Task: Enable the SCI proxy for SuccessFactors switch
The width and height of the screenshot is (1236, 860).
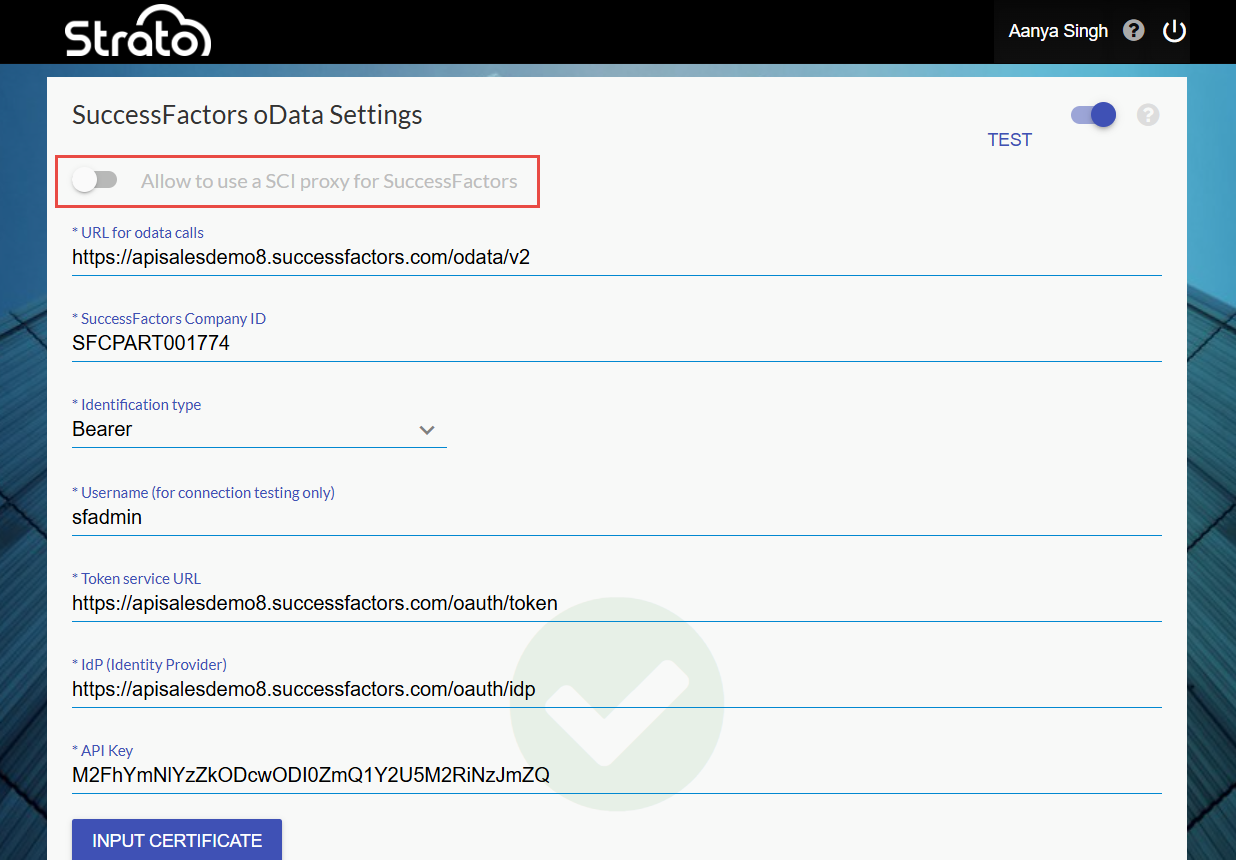Action: (x=95, y=181)
